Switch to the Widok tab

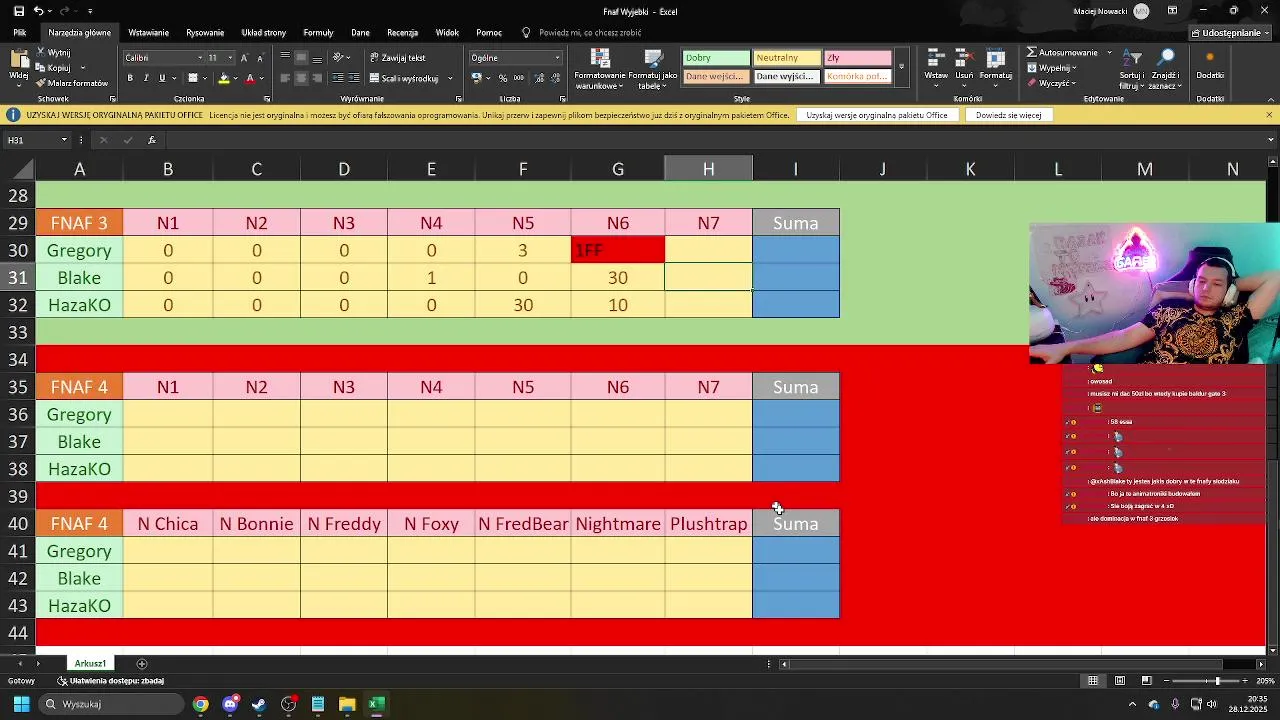point(447,33)
